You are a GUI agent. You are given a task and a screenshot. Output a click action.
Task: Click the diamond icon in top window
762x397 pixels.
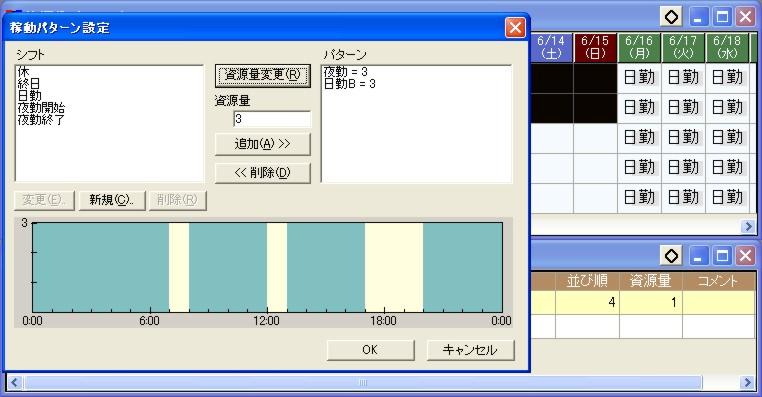[672, 17]
